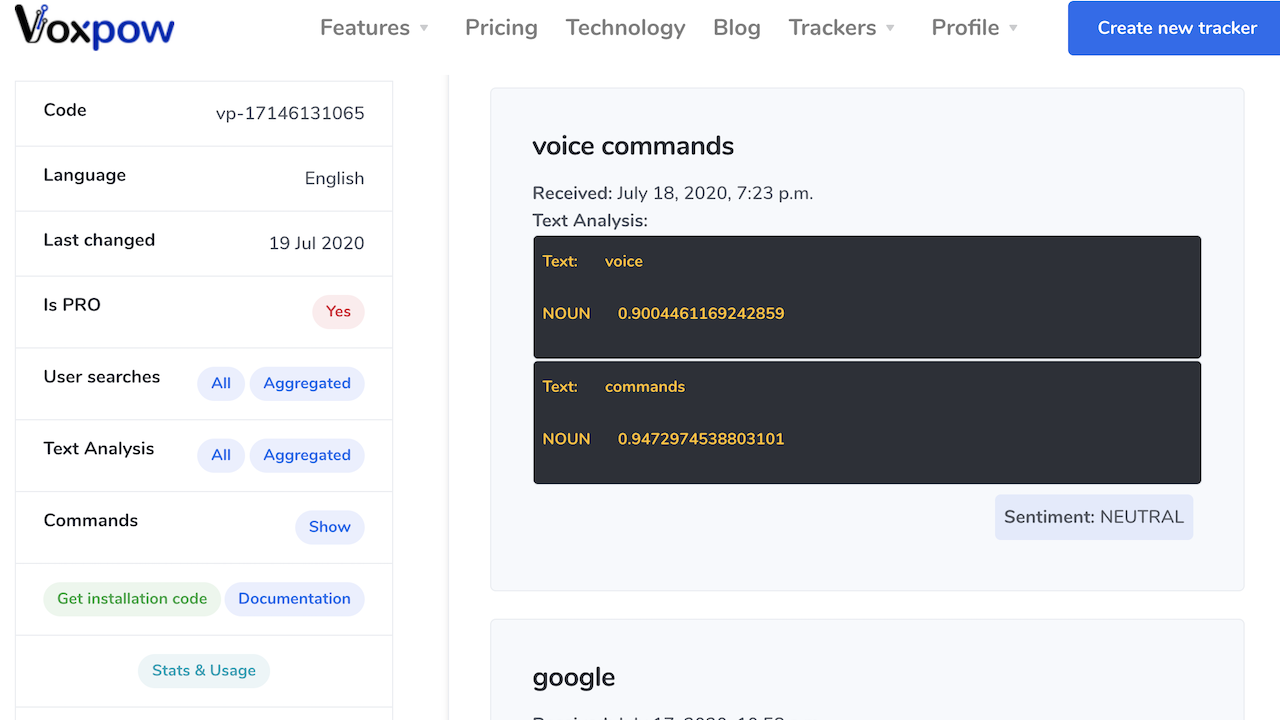The image size is (1280, 720).
Task: Open the Technology page
Action: (x=625, y=28)
